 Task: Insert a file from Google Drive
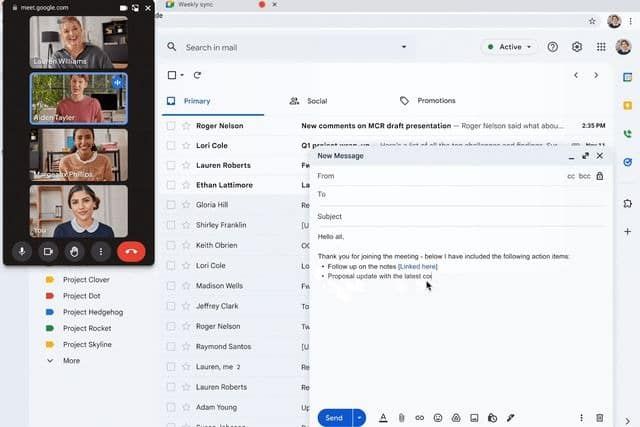click(456, 417)
